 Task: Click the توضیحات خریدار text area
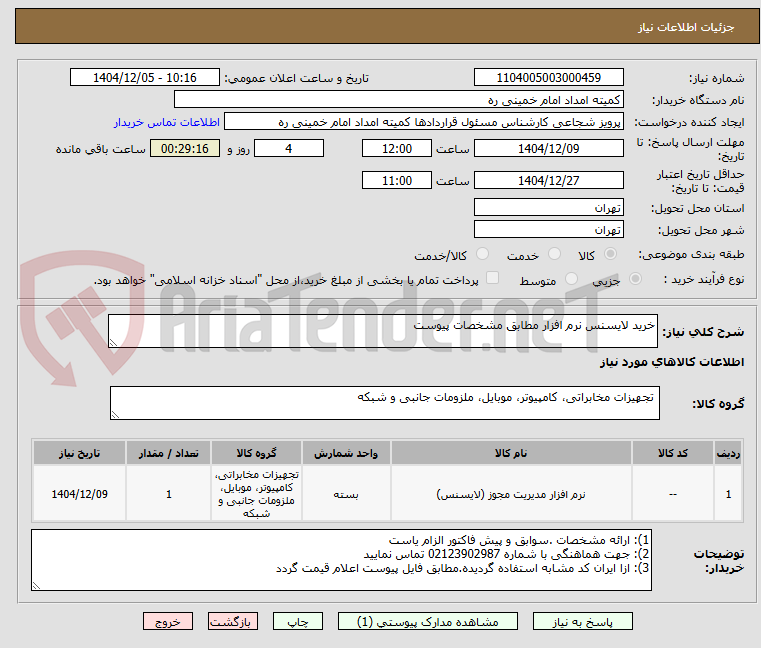point(341,560)
